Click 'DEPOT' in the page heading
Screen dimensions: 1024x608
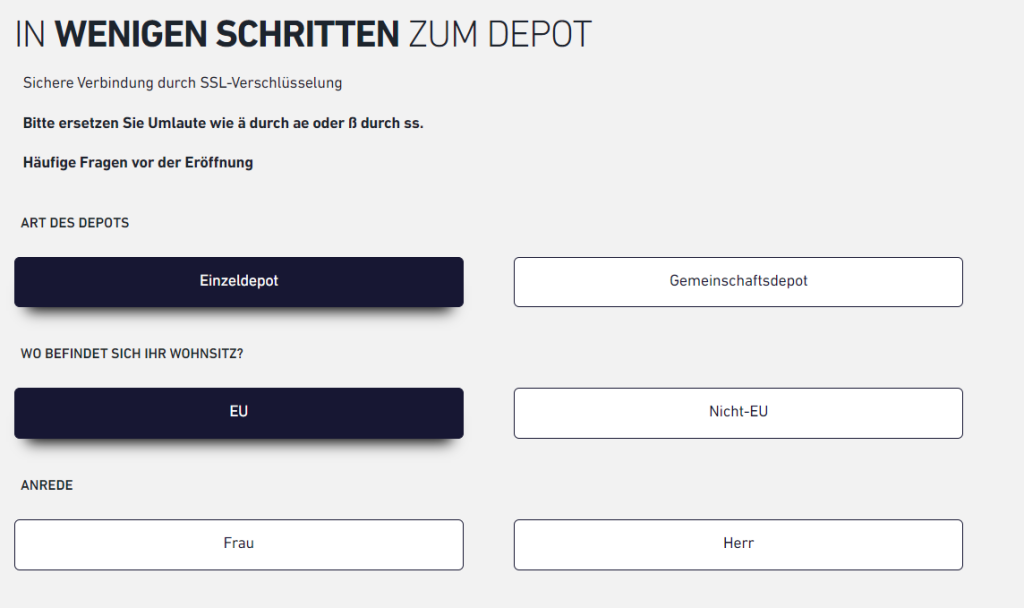pyautogui.click(x=540, y=35)
